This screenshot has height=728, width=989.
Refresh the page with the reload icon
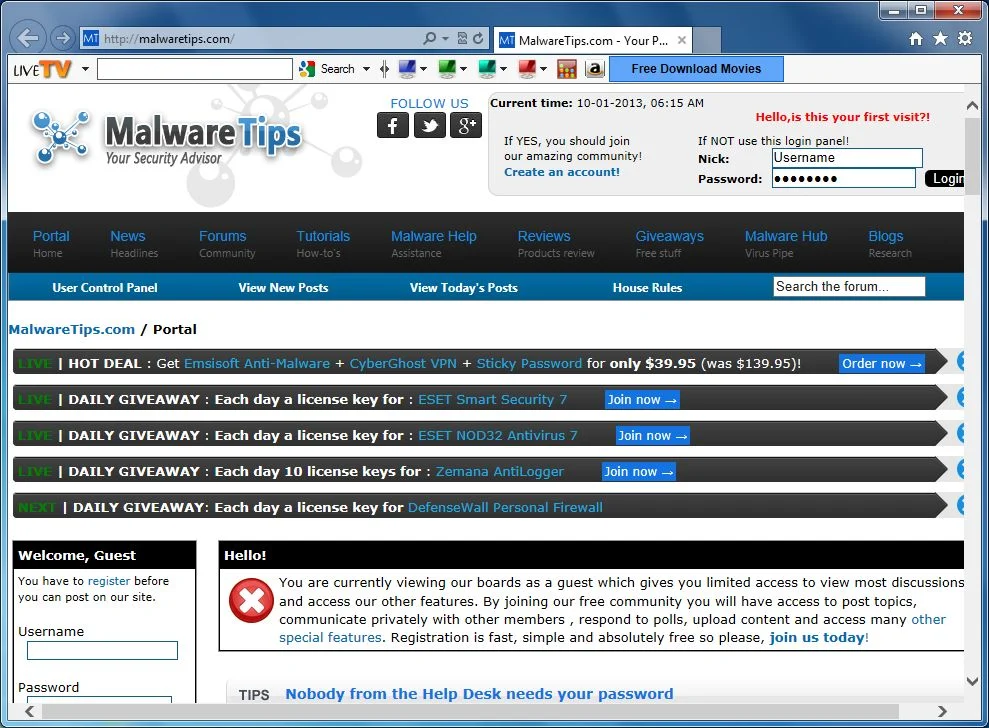[x=478, y=38]
